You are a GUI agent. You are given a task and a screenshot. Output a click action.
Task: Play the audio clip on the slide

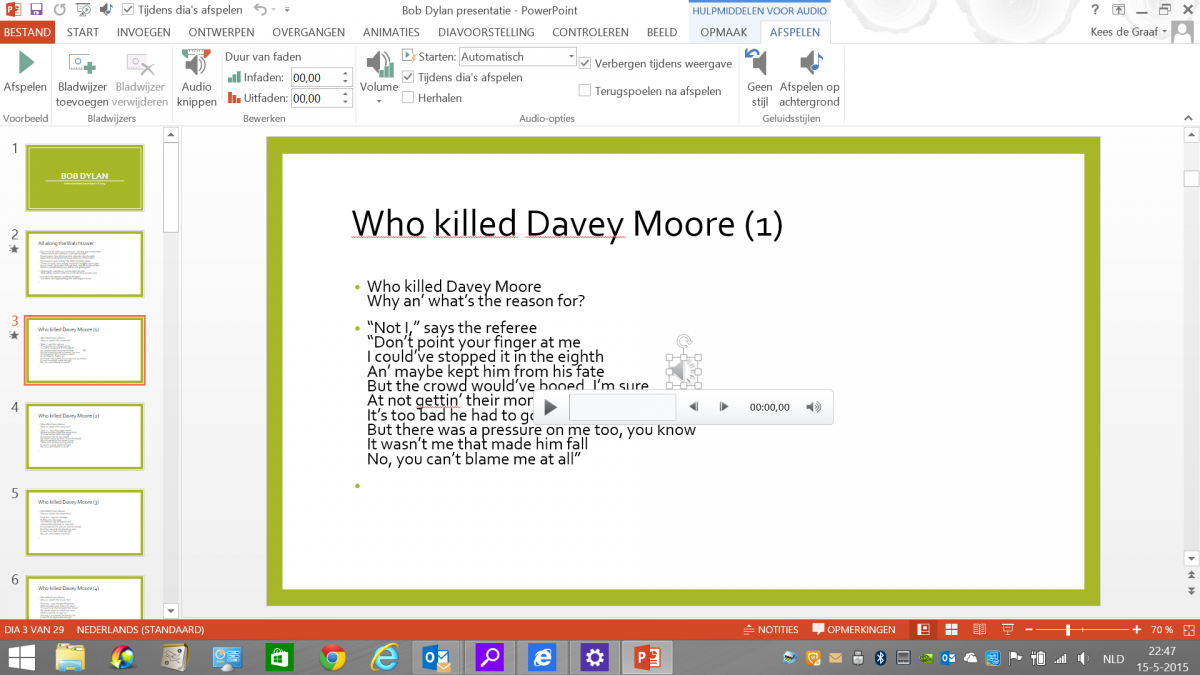click(551, 407)
